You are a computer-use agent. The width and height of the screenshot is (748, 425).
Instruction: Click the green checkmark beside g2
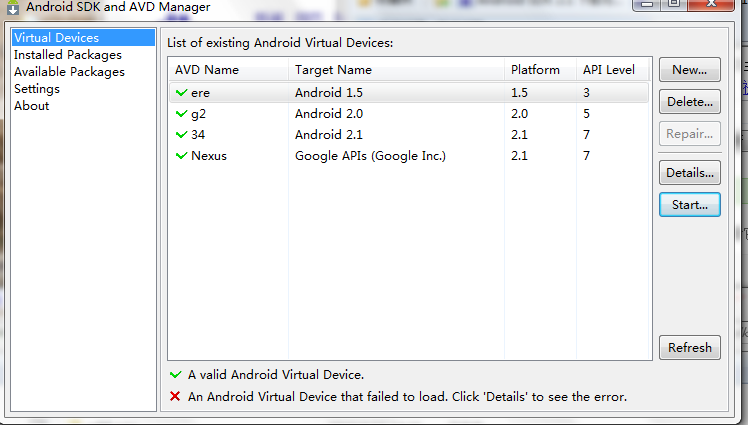coord(181,114)
